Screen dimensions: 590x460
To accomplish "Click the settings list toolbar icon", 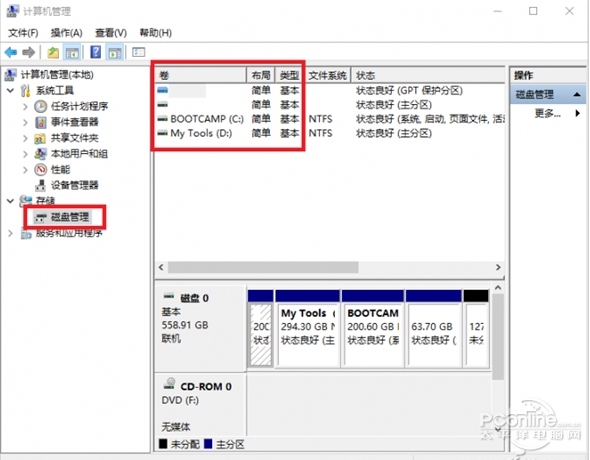I will [138, 52].
